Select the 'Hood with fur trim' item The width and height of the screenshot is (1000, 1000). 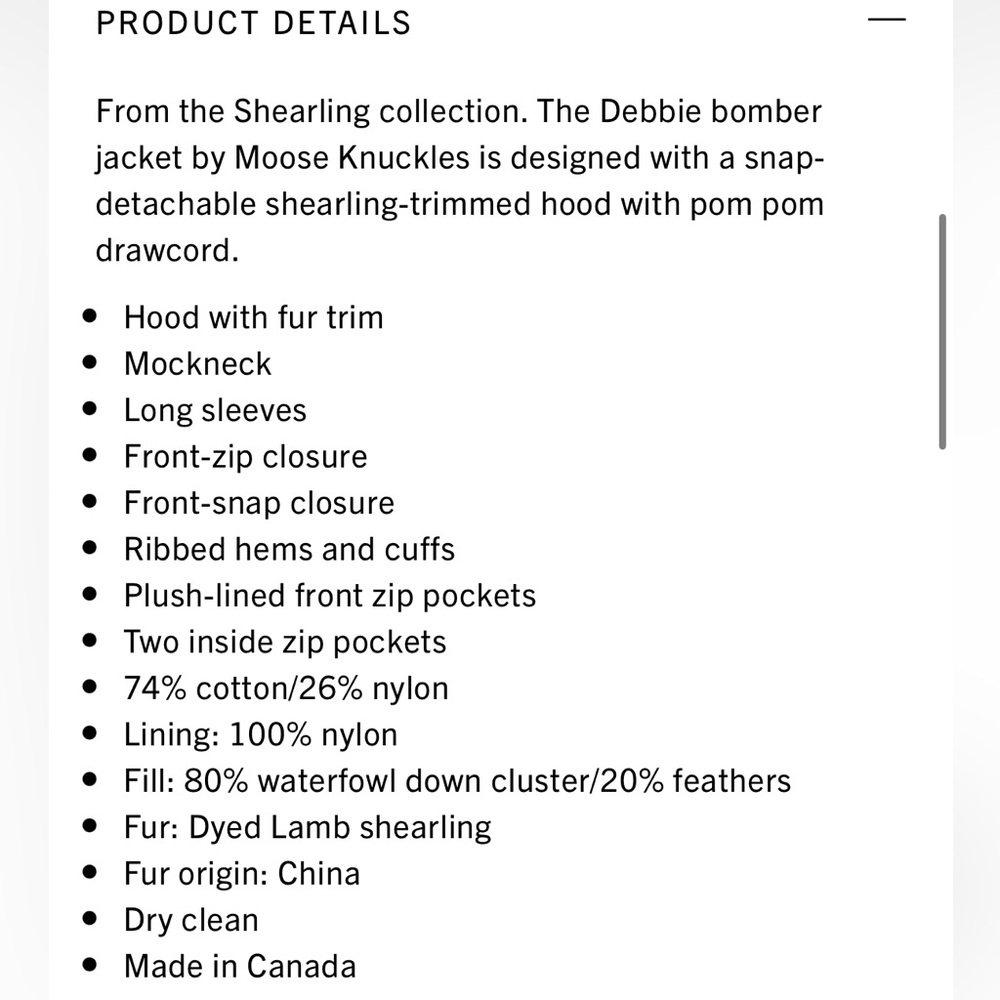254,317
